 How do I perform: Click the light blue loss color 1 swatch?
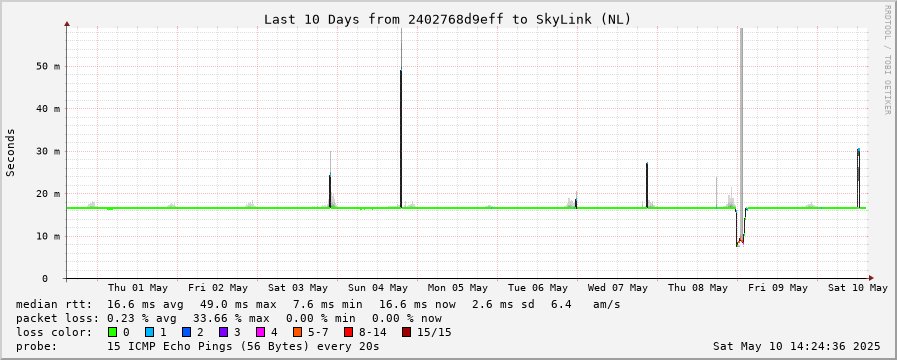tap(149, 332)
